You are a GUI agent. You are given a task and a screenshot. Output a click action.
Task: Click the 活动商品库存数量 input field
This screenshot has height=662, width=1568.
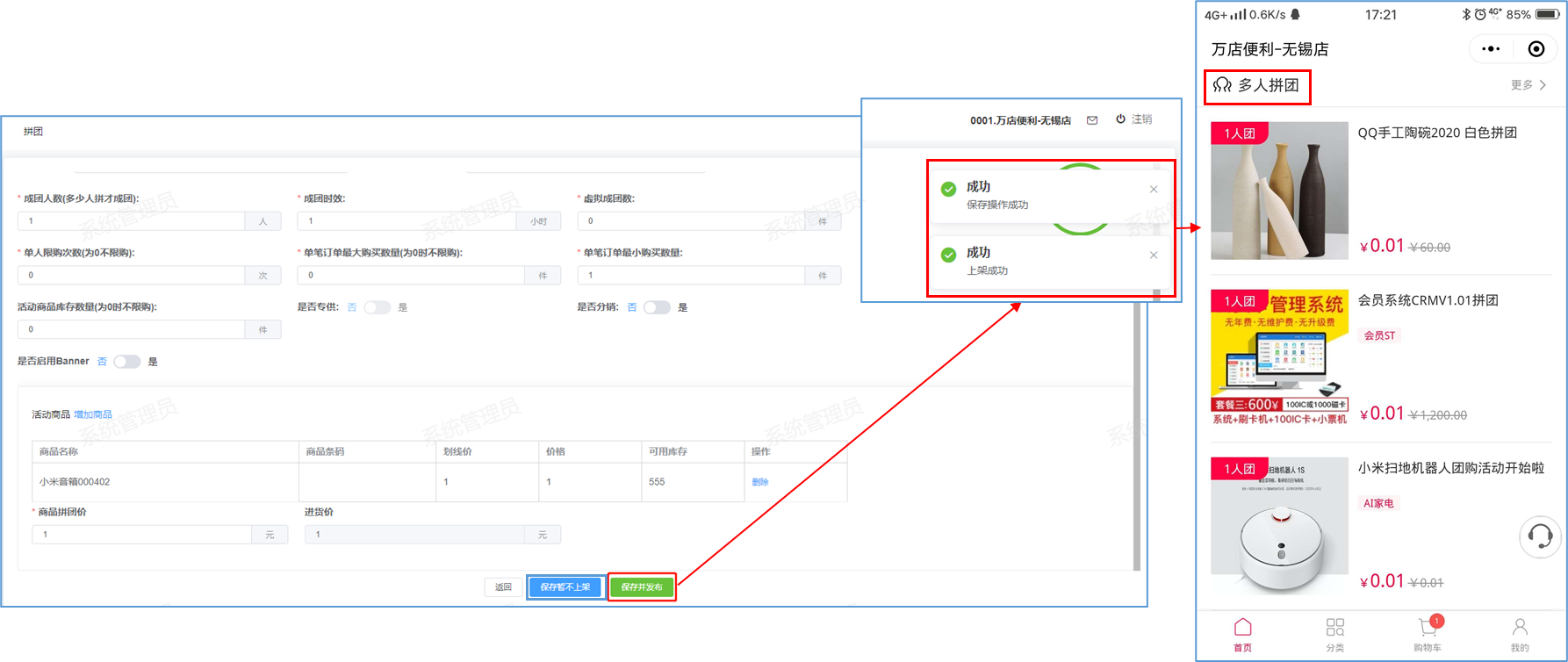[131, 329]
